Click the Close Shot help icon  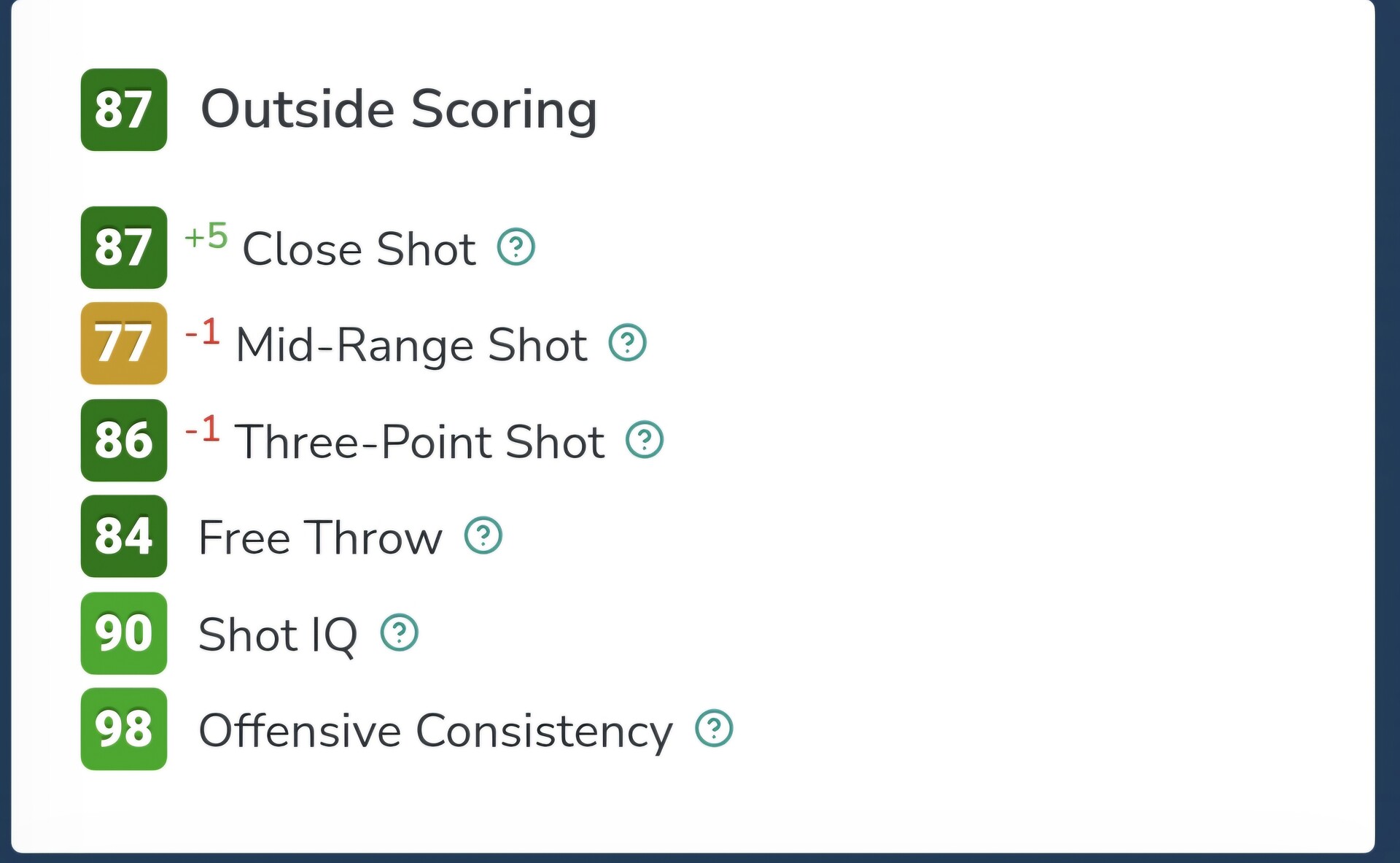click(516, 247)
